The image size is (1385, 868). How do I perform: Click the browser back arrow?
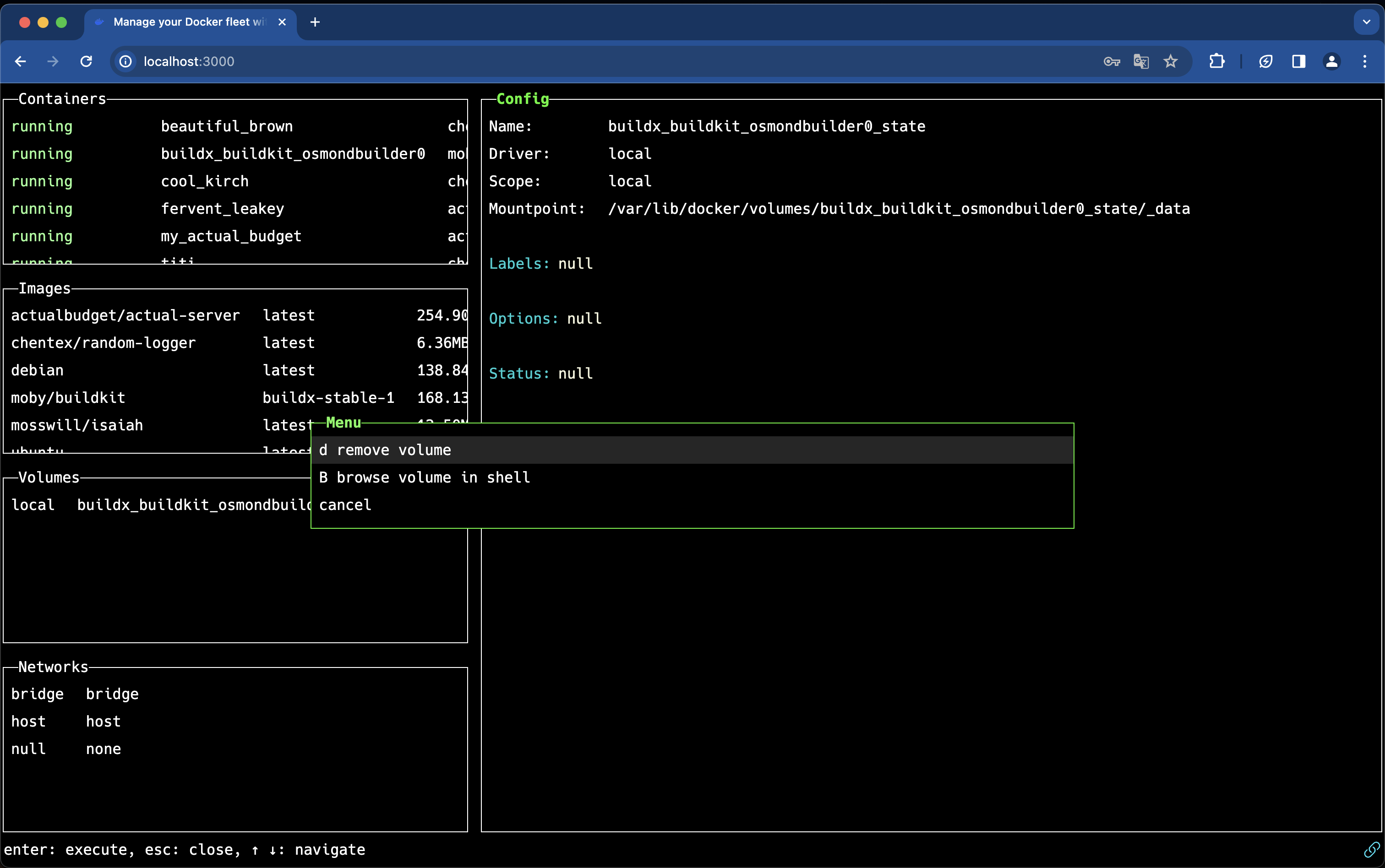tap(21, 61)
